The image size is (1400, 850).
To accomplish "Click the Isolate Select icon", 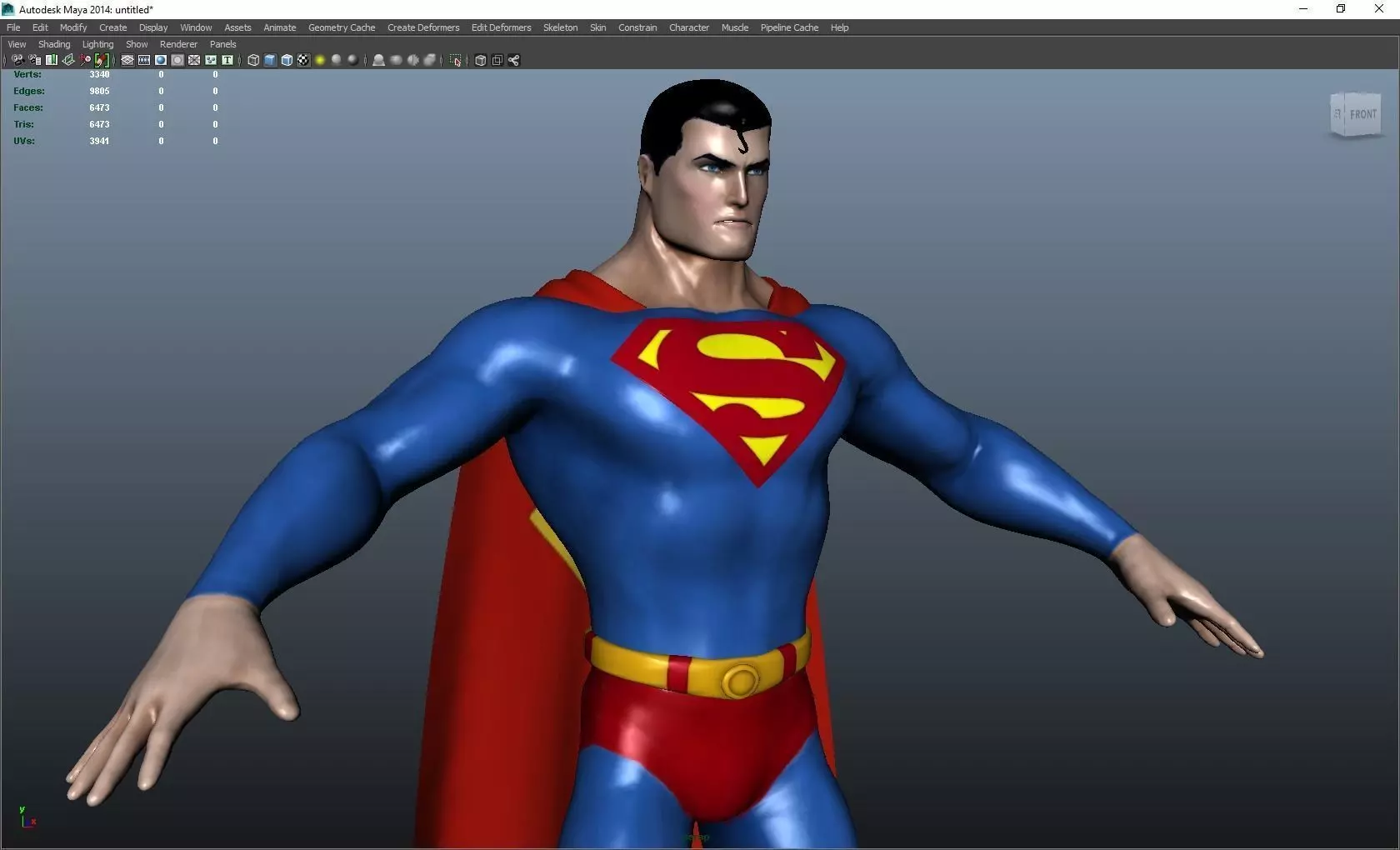I will coord(455,60).
